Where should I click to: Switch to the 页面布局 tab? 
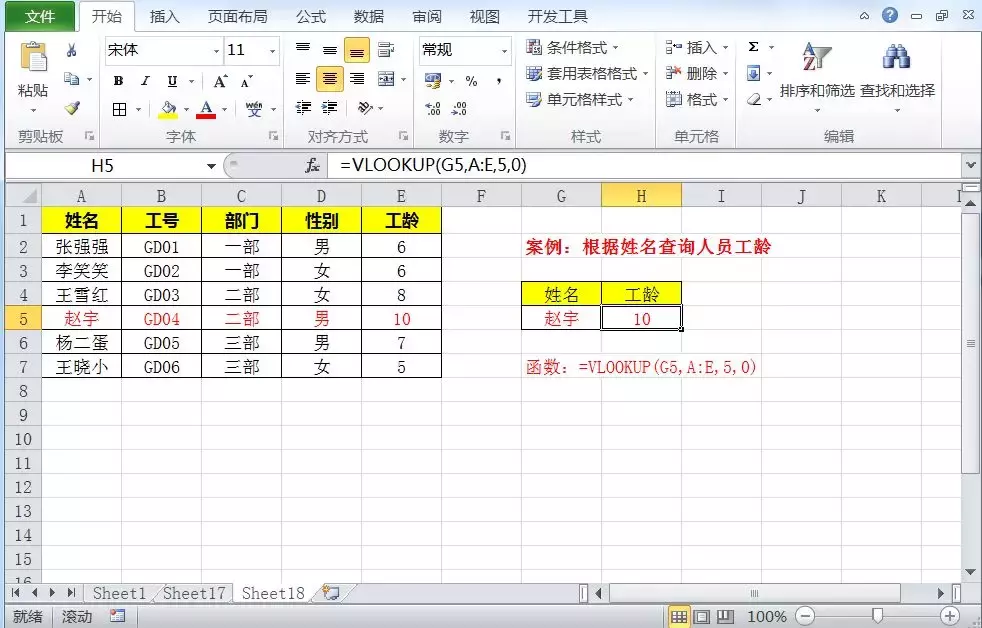click(237, 16)
